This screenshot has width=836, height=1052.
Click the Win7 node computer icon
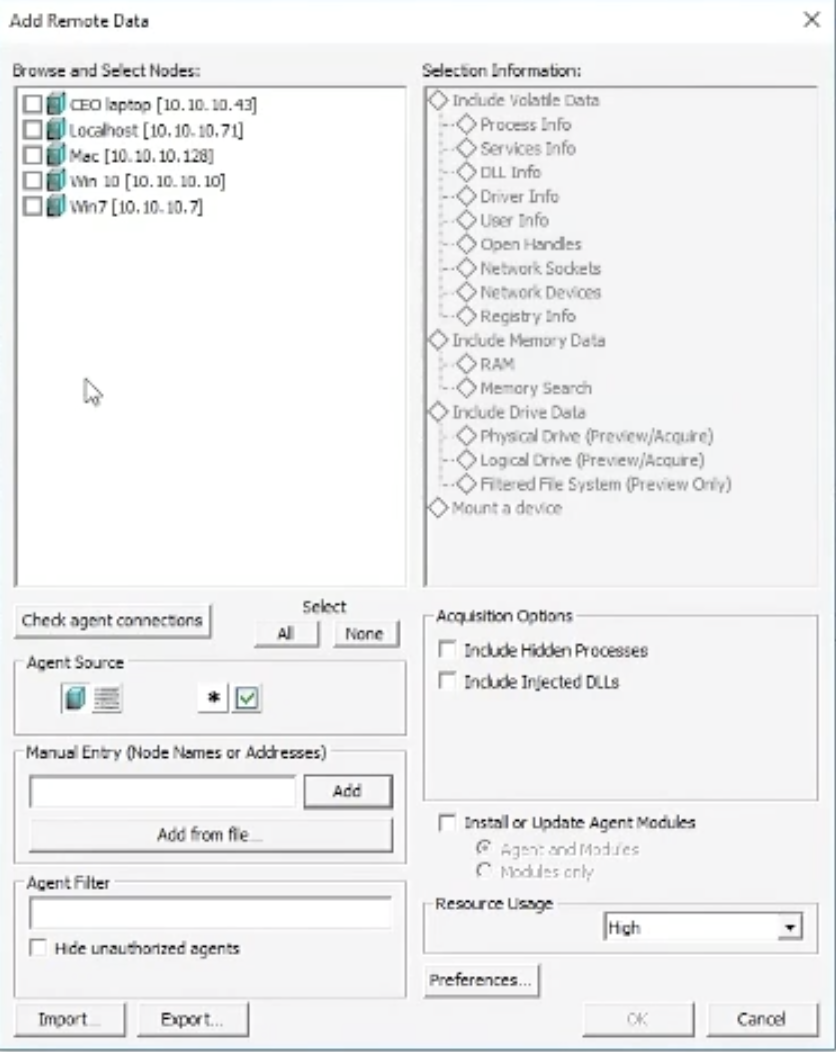[x=56, y=208]
